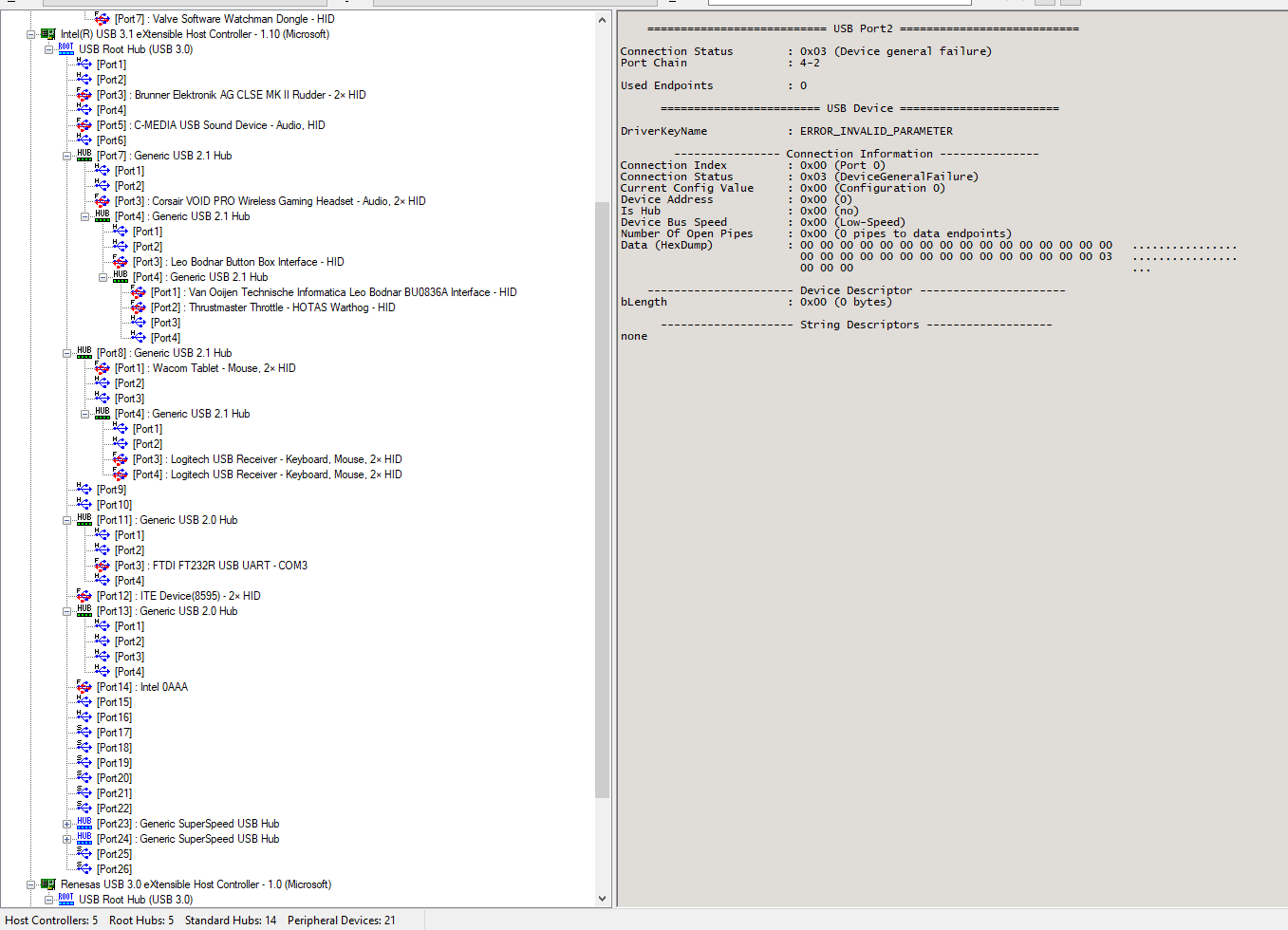Image resolution: width=1288 pixels, height=930 pixels.
Task: Select the Brunner Elektronik CLSE Rudder device icon
Action: (84, 95)
